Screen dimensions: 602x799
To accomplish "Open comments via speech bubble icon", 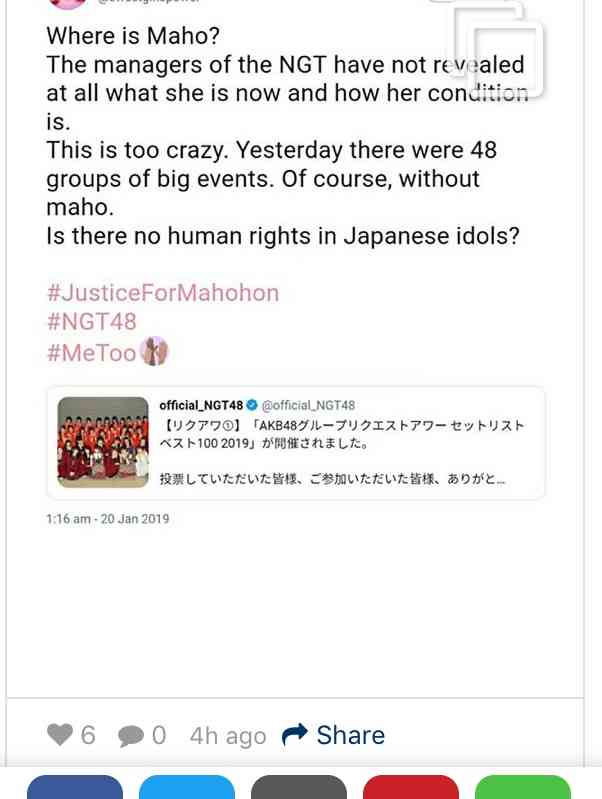I will pyautogui.click(x=130, y=736).
